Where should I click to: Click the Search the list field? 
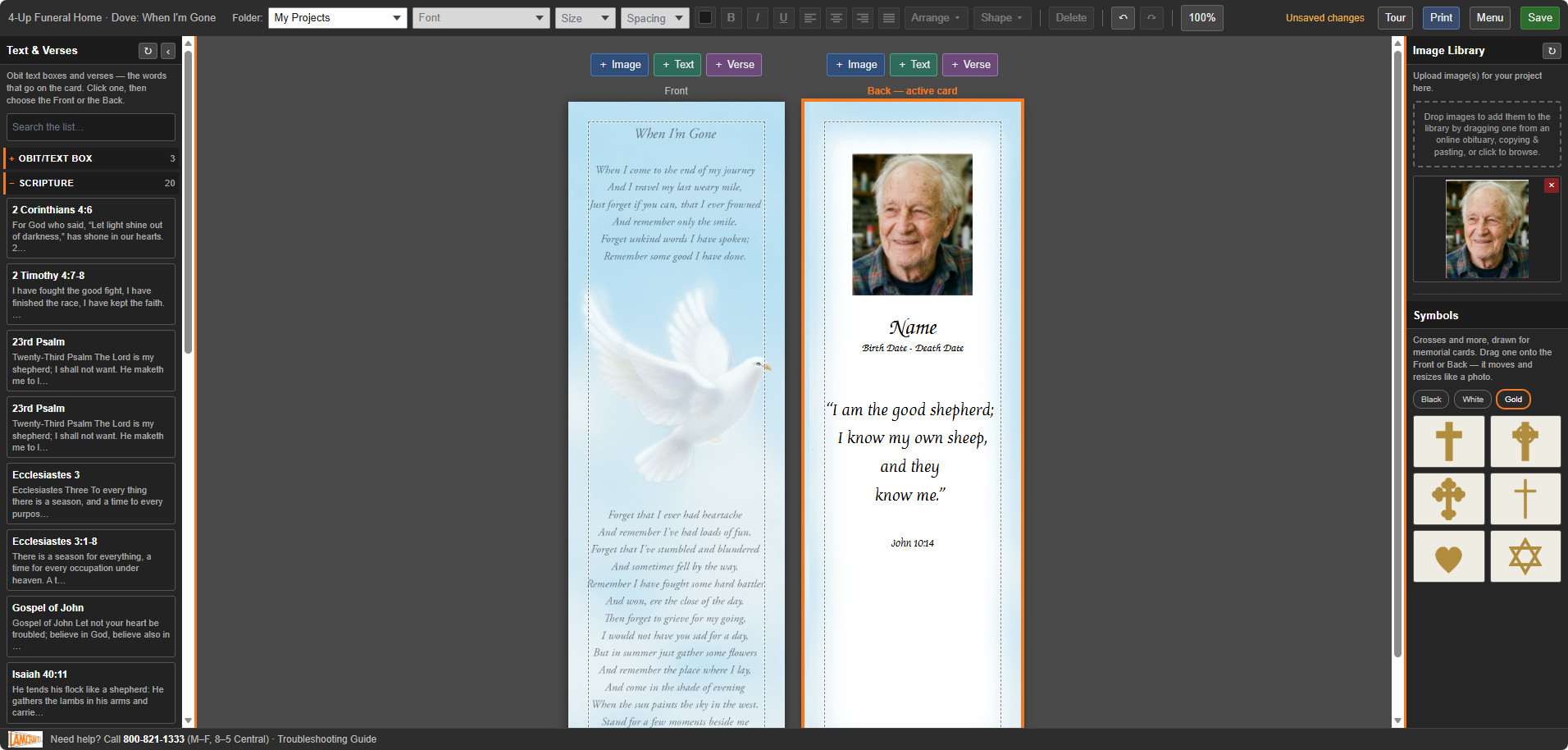tap(91, 127)
